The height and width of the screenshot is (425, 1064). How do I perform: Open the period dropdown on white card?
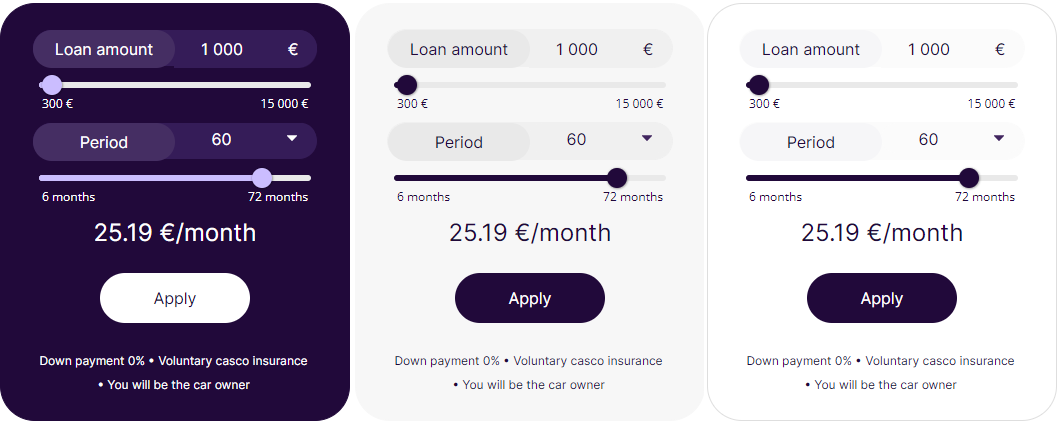(x=998, y=138)
